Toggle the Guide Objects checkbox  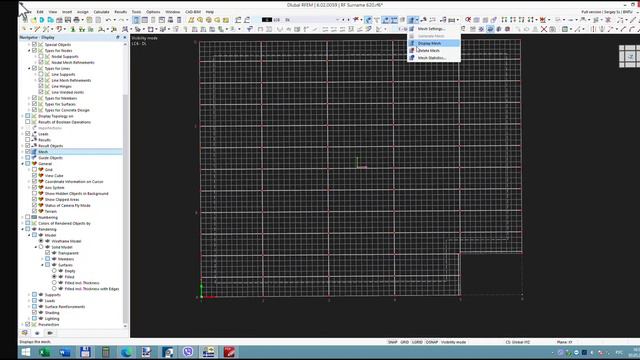click(x=28, y=158)
